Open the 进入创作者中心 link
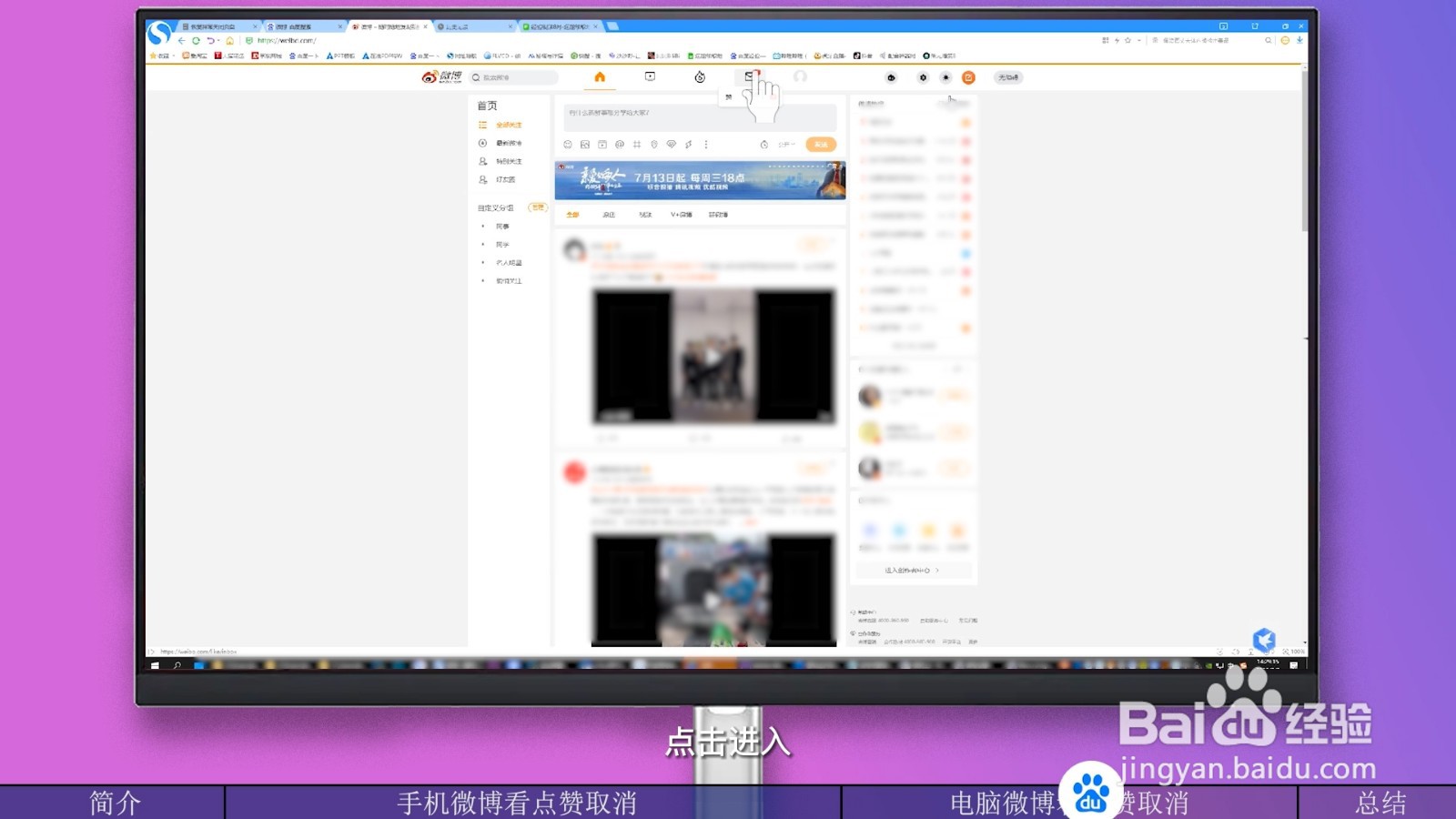 (912, 571)
